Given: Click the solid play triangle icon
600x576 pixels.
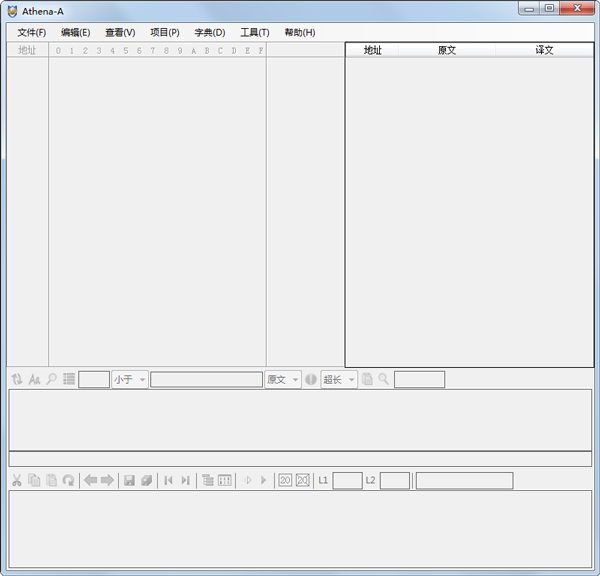Looking at the screenshot, I should [x=263, y=480].
